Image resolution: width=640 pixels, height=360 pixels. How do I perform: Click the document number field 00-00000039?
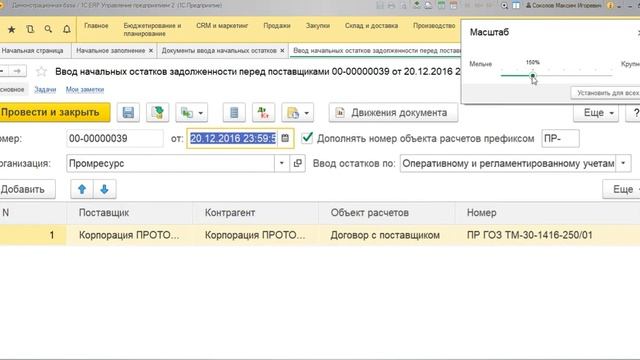coord(115,138)
